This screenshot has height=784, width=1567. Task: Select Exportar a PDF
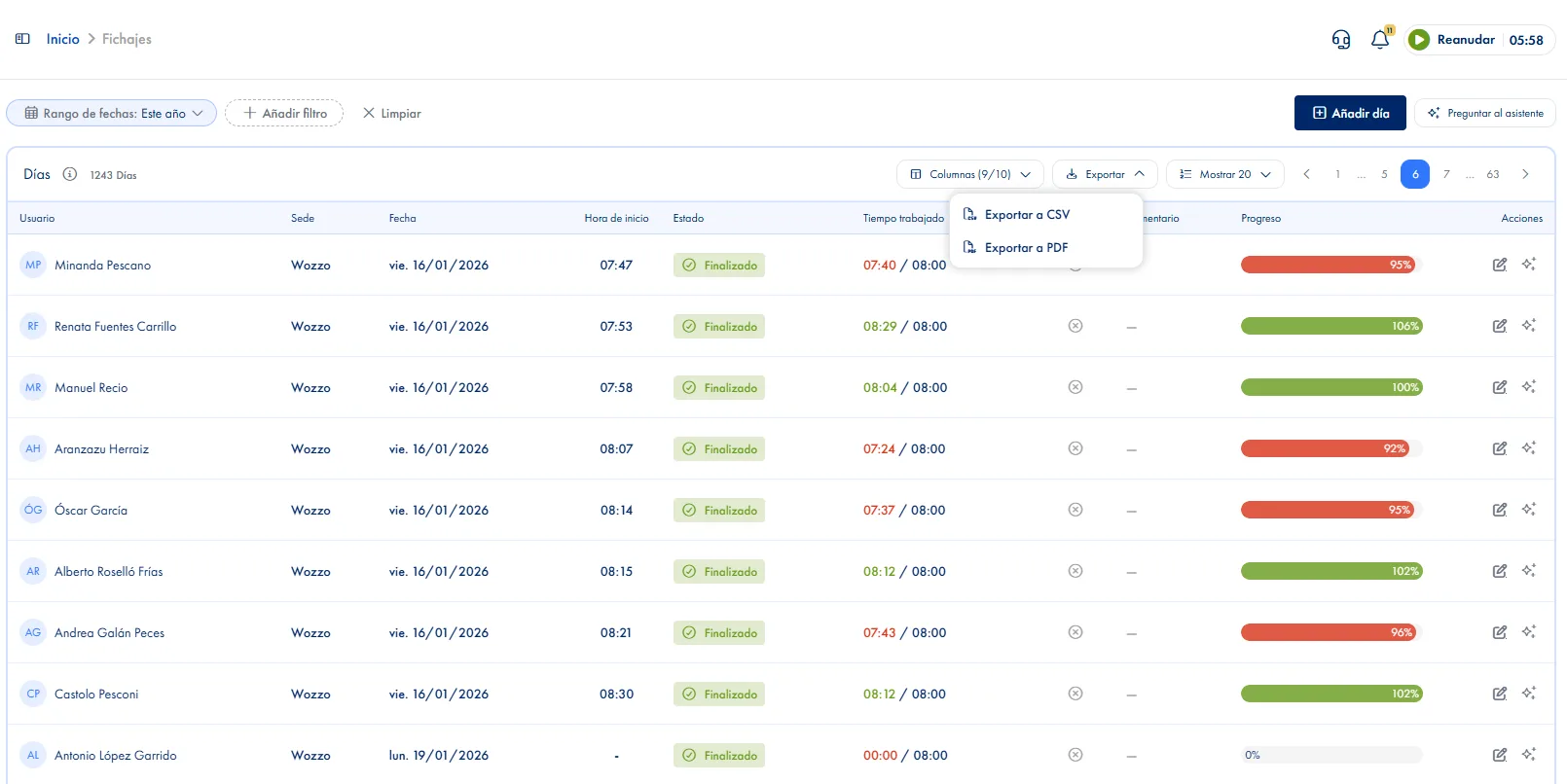(1045, 248)
